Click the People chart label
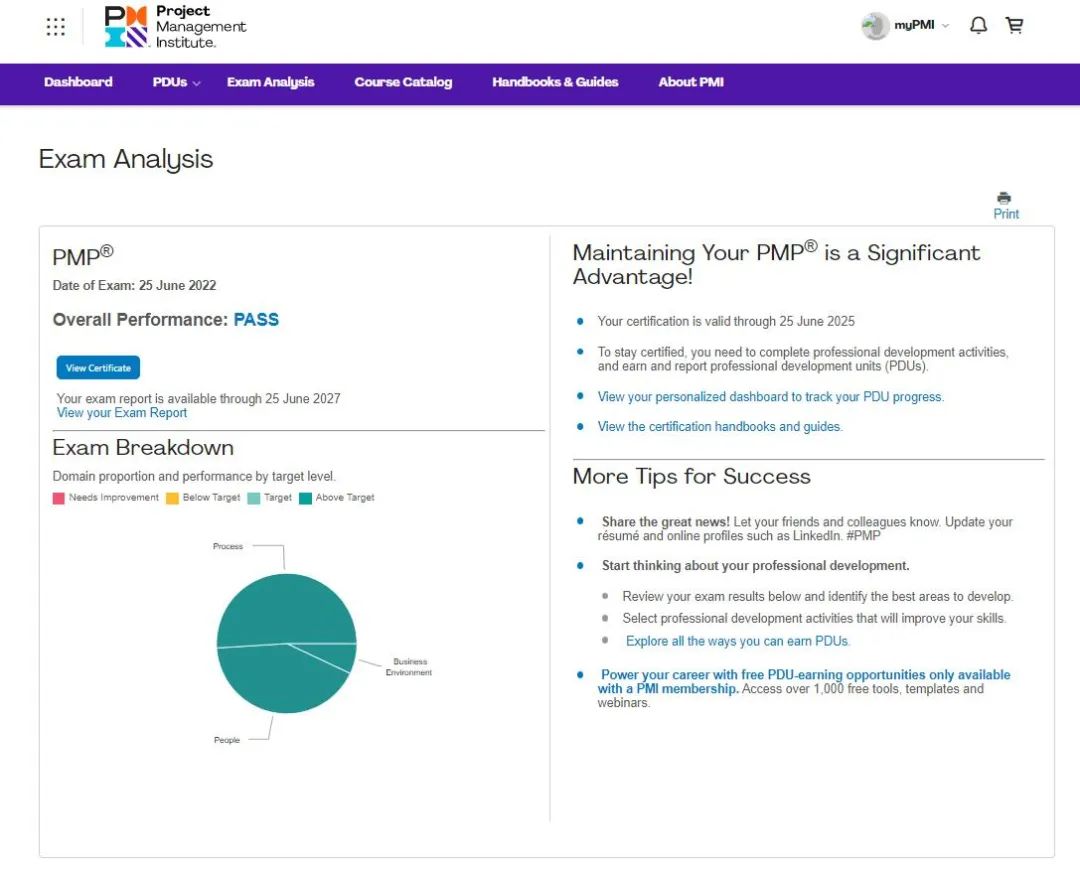Screen dimensions: 1080x870 [227, 740]
